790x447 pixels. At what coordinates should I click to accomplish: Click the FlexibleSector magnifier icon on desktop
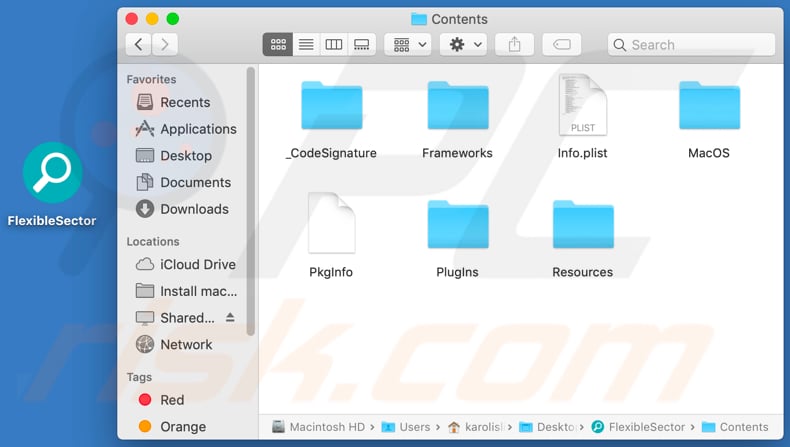pos(52,172)
